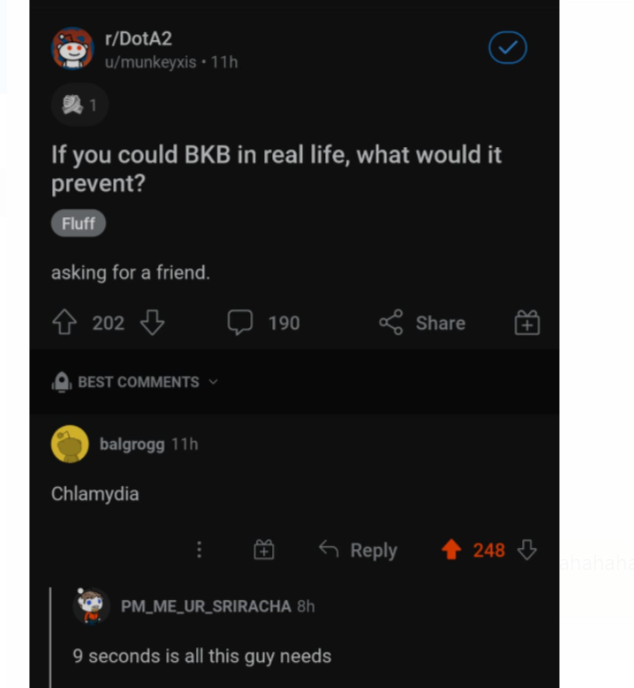
Task: Click the r/DotA2 subreddit avatar
Action: [x=72, y=48]
